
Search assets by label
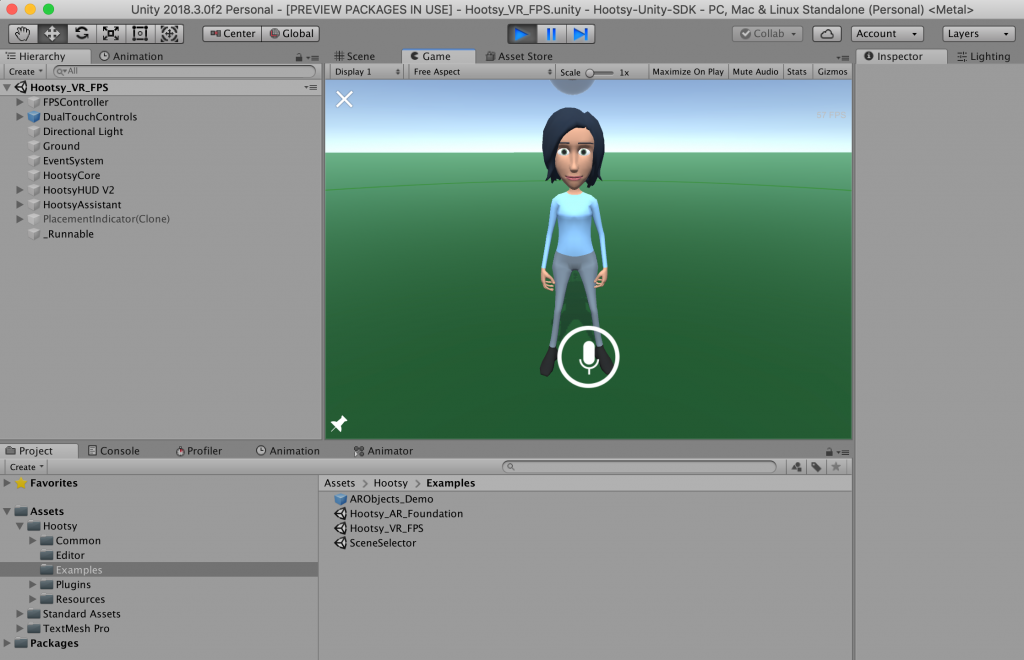coord(816,467)
